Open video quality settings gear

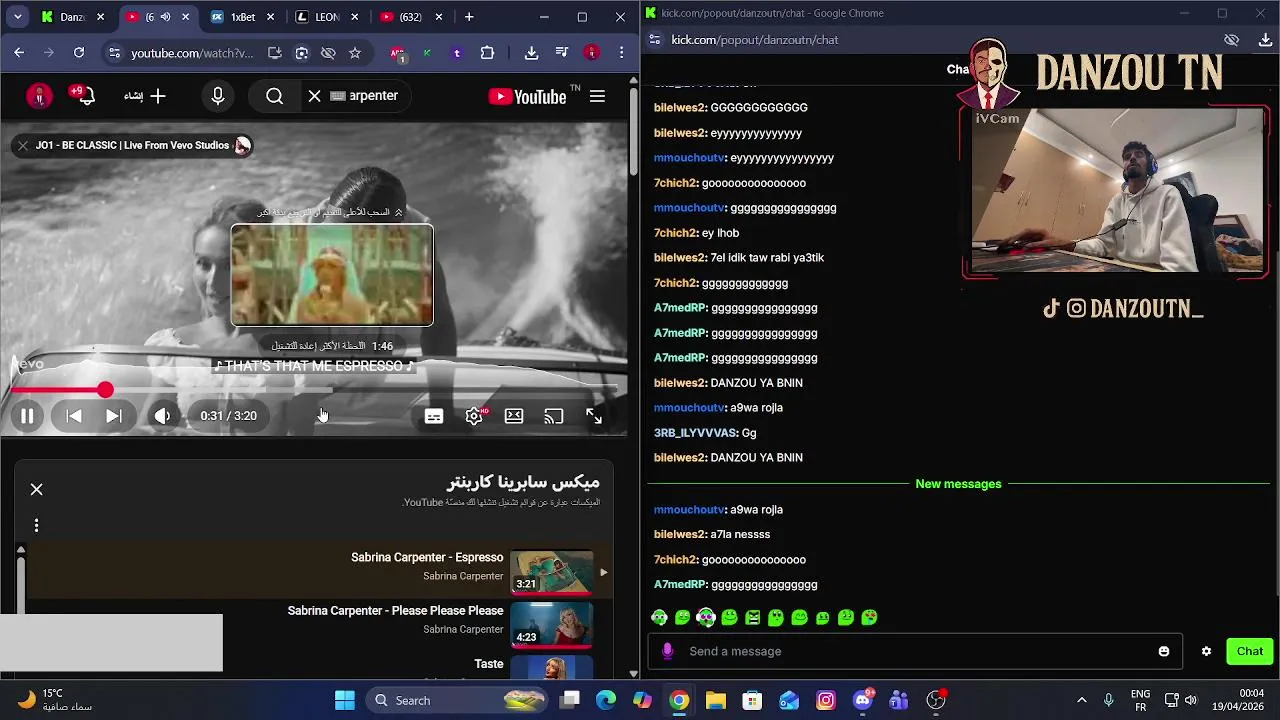(x=474, y=416)
